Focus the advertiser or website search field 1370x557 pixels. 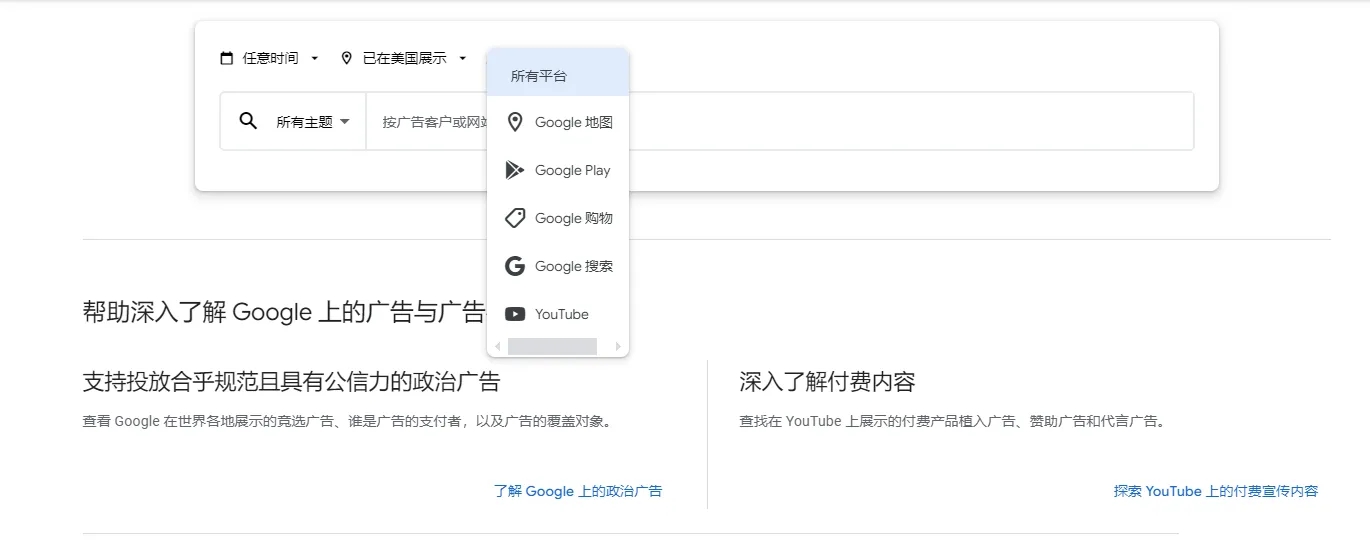pyautogui.click(x=780, y=122)
